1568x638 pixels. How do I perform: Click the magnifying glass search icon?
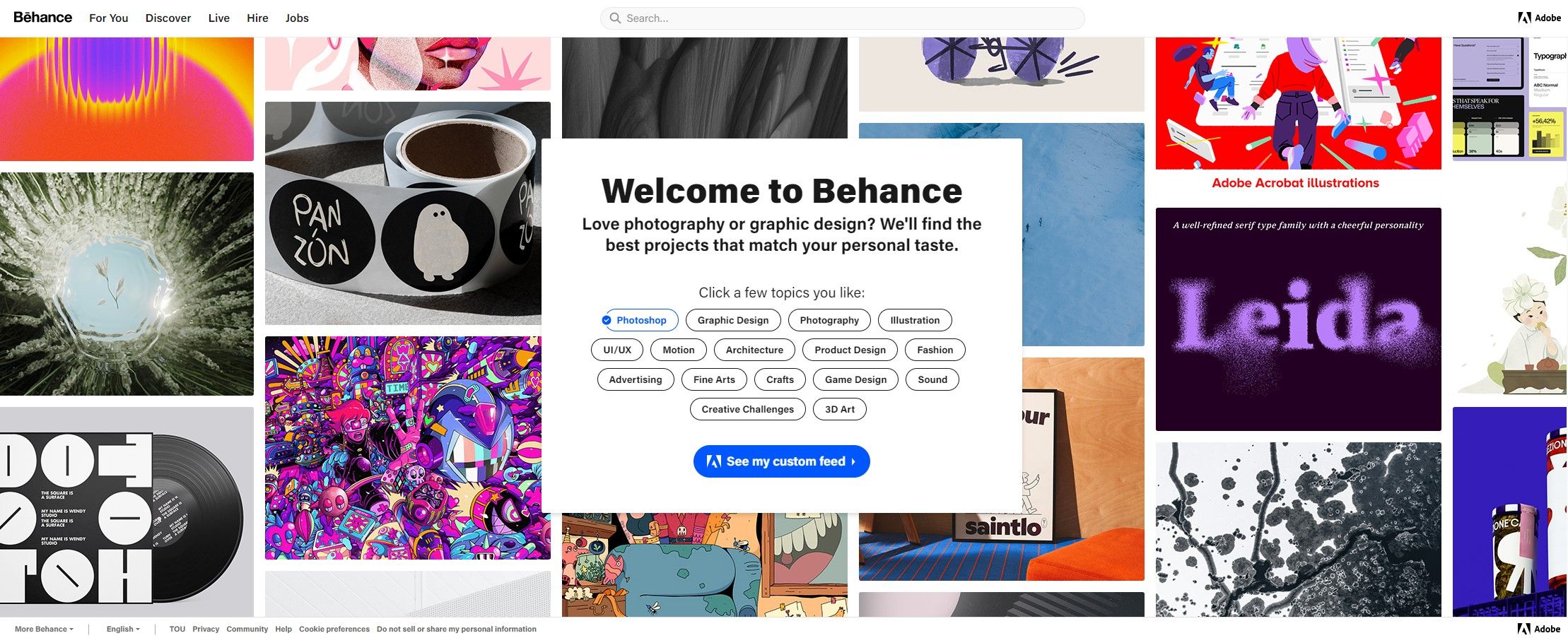(615, 18)
